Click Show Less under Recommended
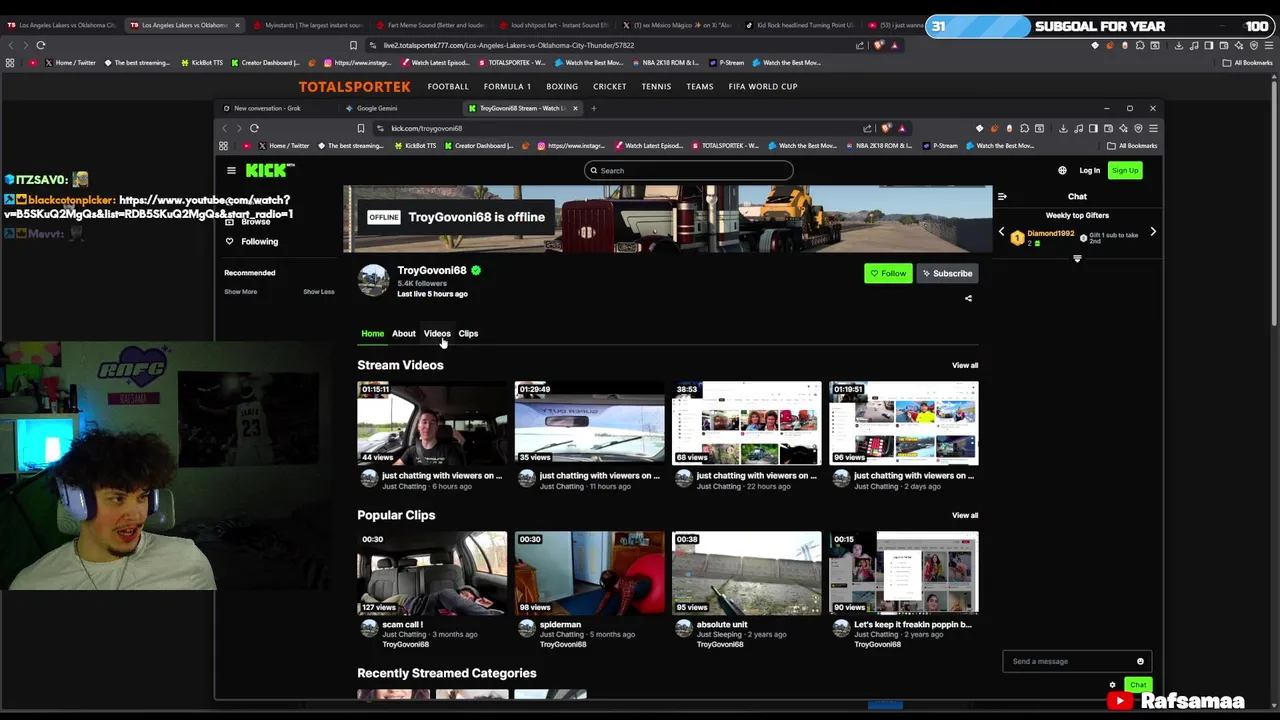This screenshot has width=1280, height=720. [319, 292]
